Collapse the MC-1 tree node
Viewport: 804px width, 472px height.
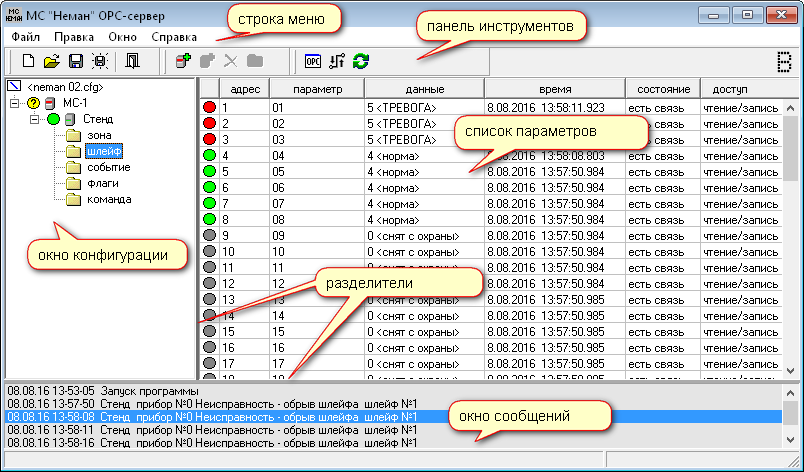[13, 103]
